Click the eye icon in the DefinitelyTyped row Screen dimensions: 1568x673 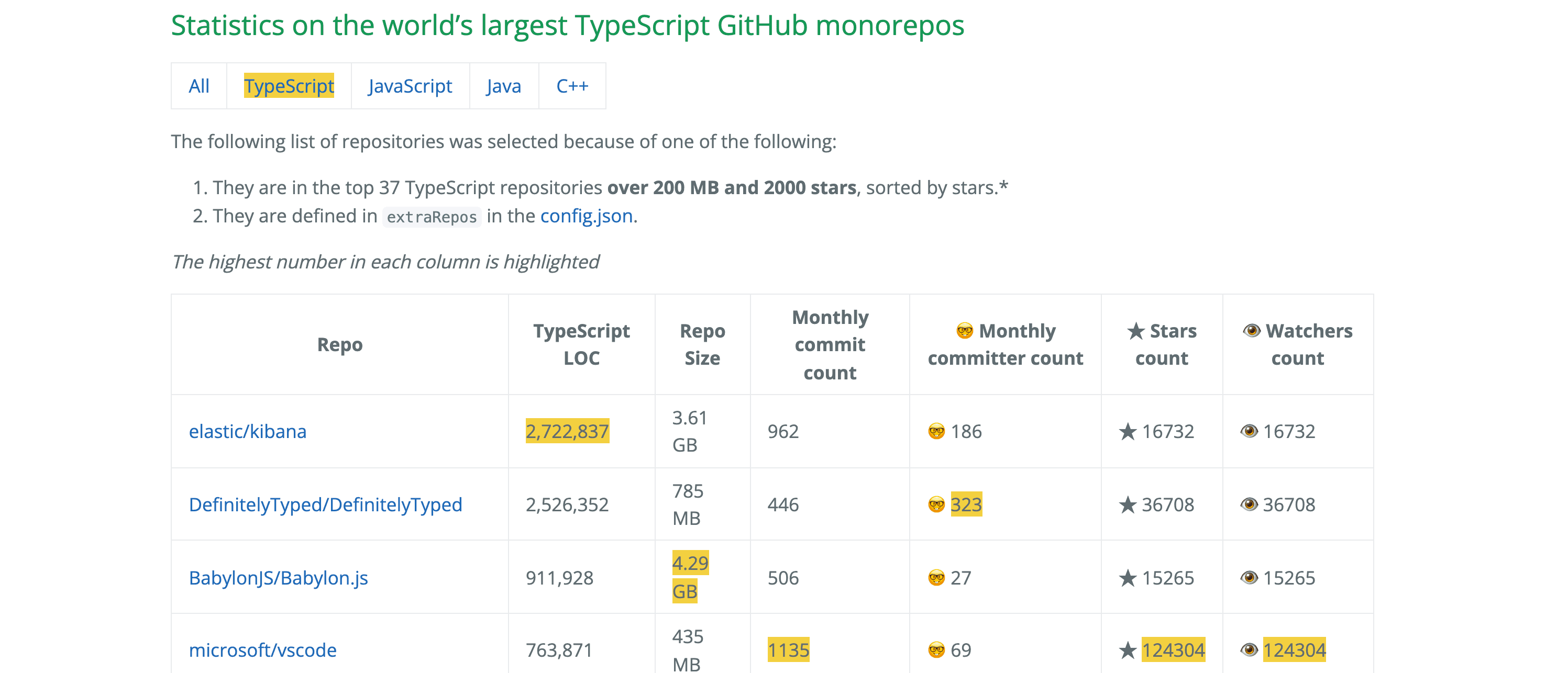(1249, 504)
